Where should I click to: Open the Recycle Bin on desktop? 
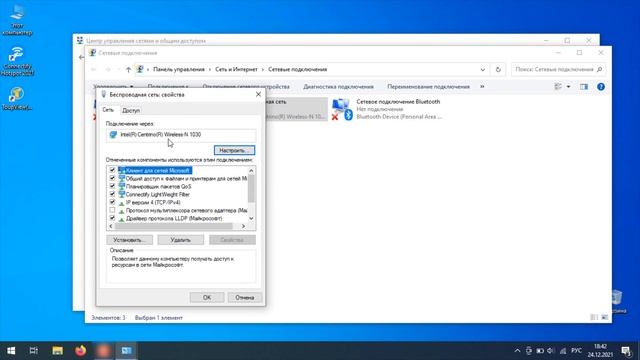click(x=617, y=301)
